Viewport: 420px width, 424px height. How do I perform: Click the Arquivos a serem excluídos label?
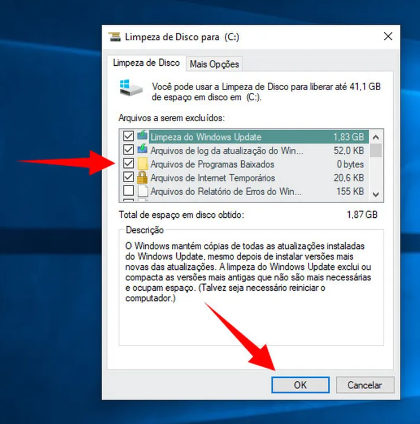click(172, 118)
